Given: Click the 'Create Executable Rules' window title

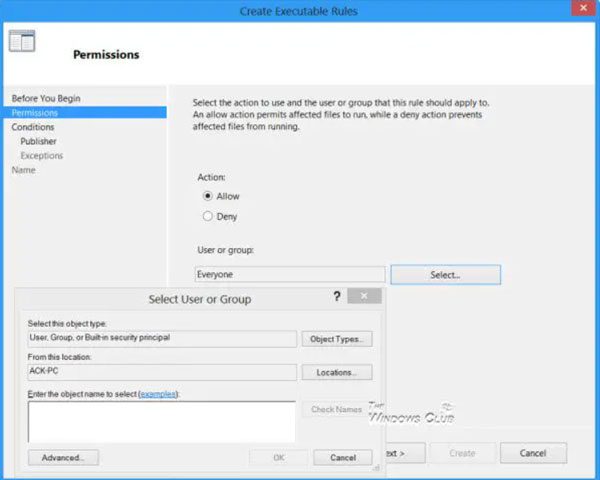Looking at the screenshot, I should tap(298, 11).
